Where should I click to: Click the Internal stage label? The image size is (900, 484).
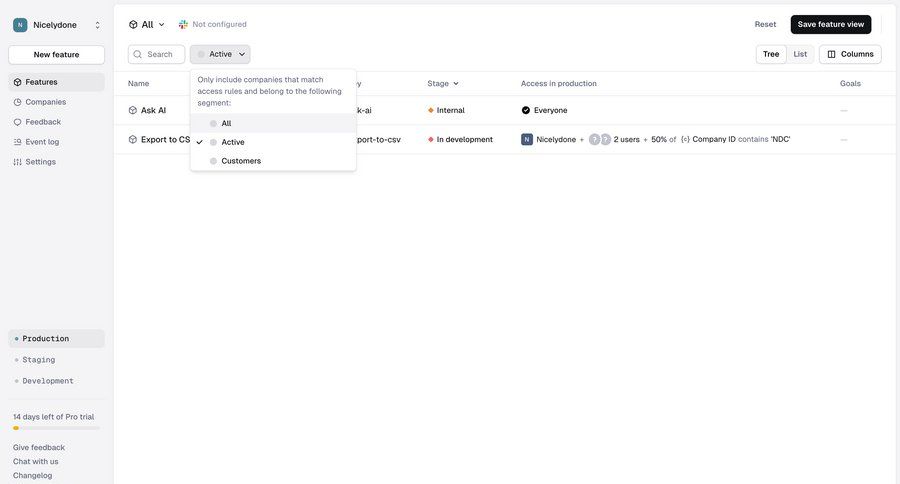coord(451,110)
